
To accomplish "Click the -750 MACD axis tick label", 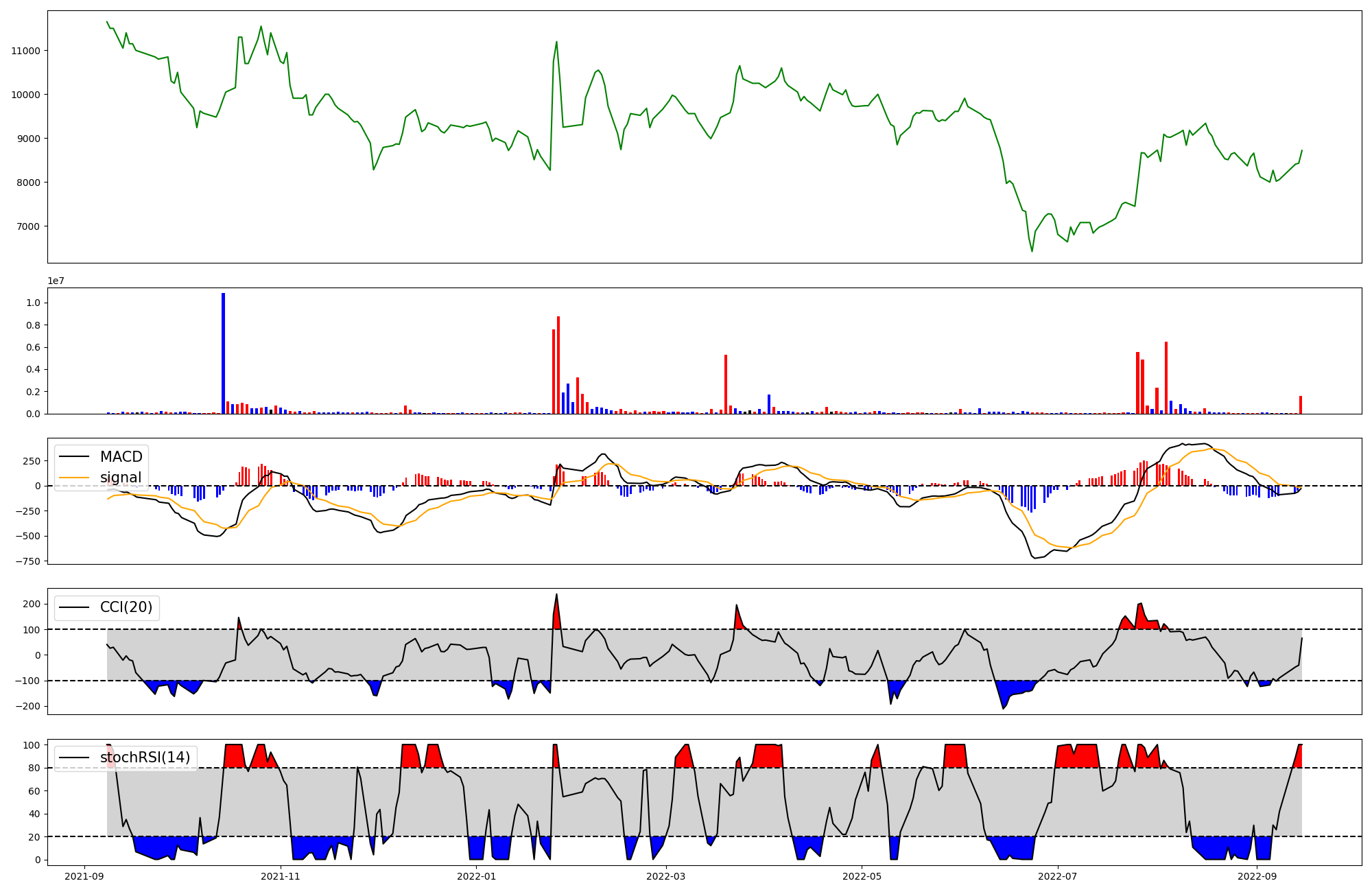I will click(x=27, y=561).
